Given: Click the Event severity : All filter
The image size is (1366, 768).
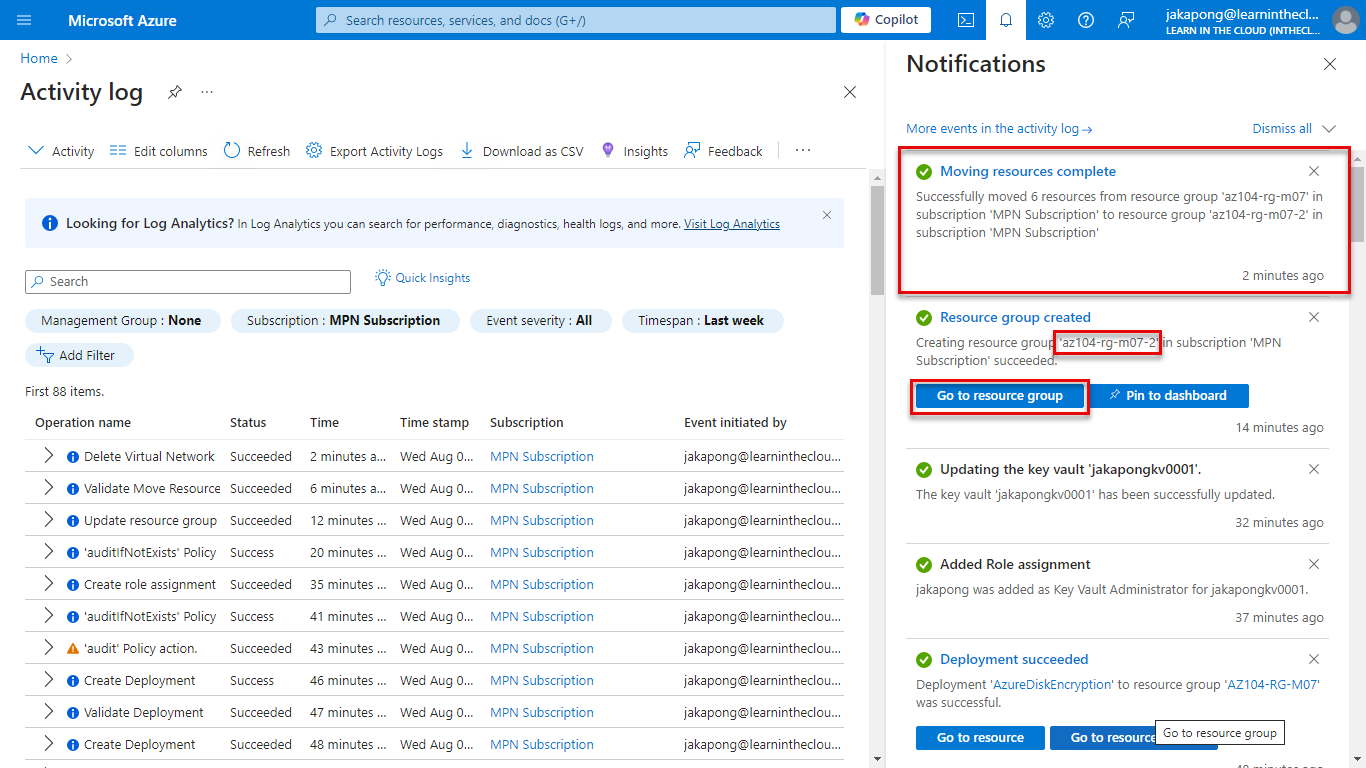Looking at the screenshot, I should pyautogui.click(x=540, y=321).
